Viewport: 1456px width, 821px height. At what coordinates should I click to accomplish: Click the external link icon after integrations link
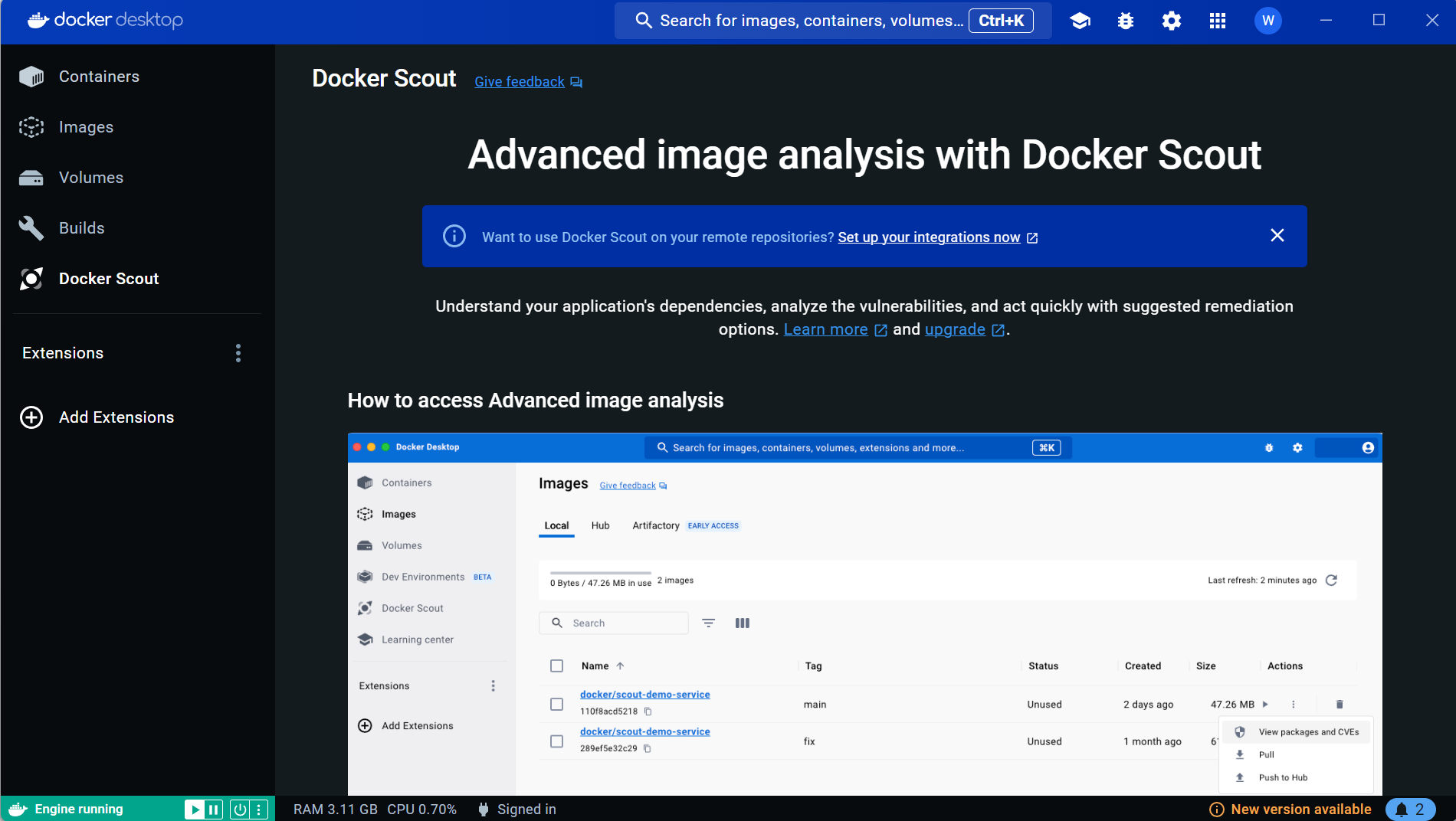[x=1032, y=238]
